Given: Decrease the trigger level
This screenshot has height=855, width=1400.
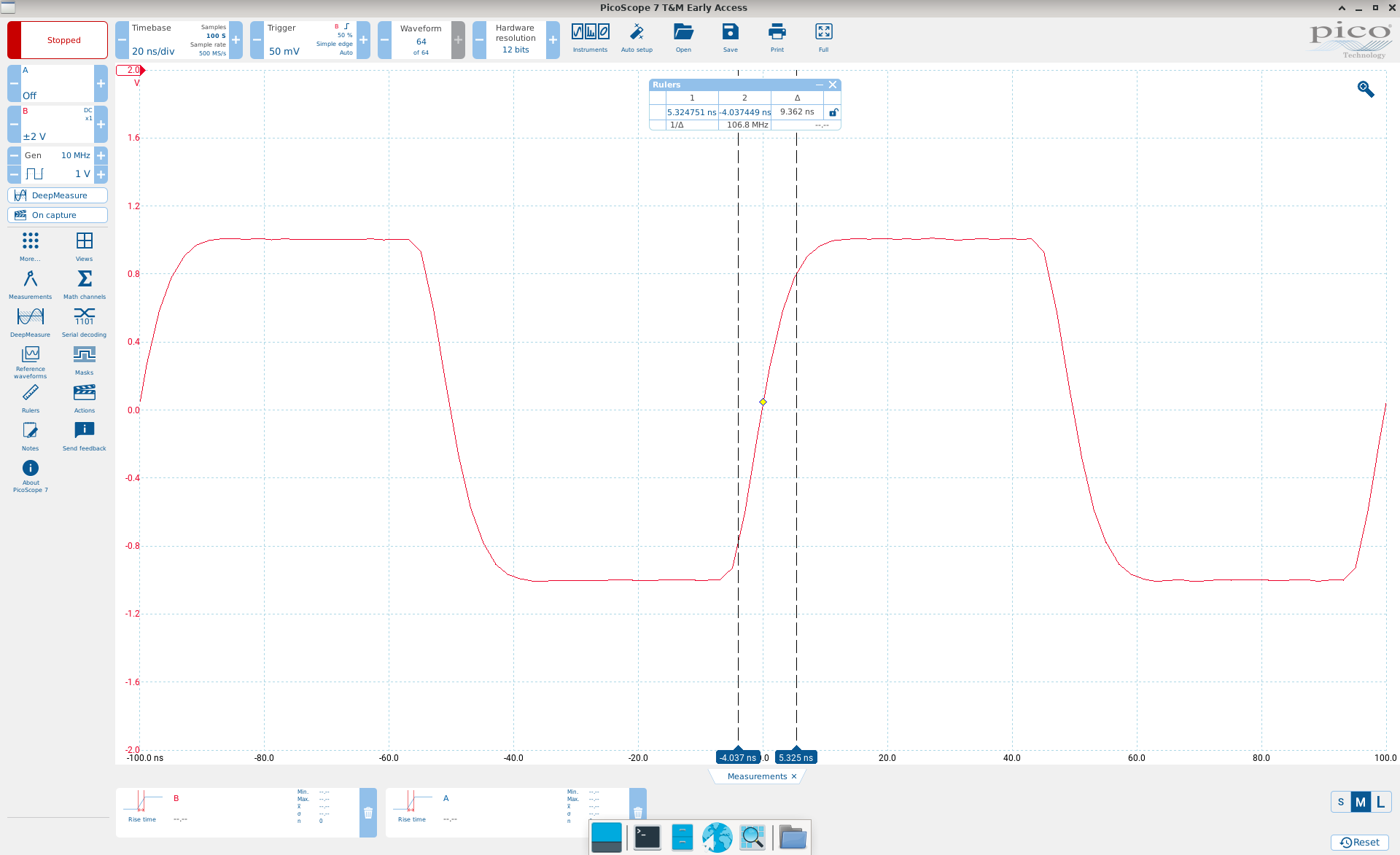Looking at the screenshot, I should [257, 40].
